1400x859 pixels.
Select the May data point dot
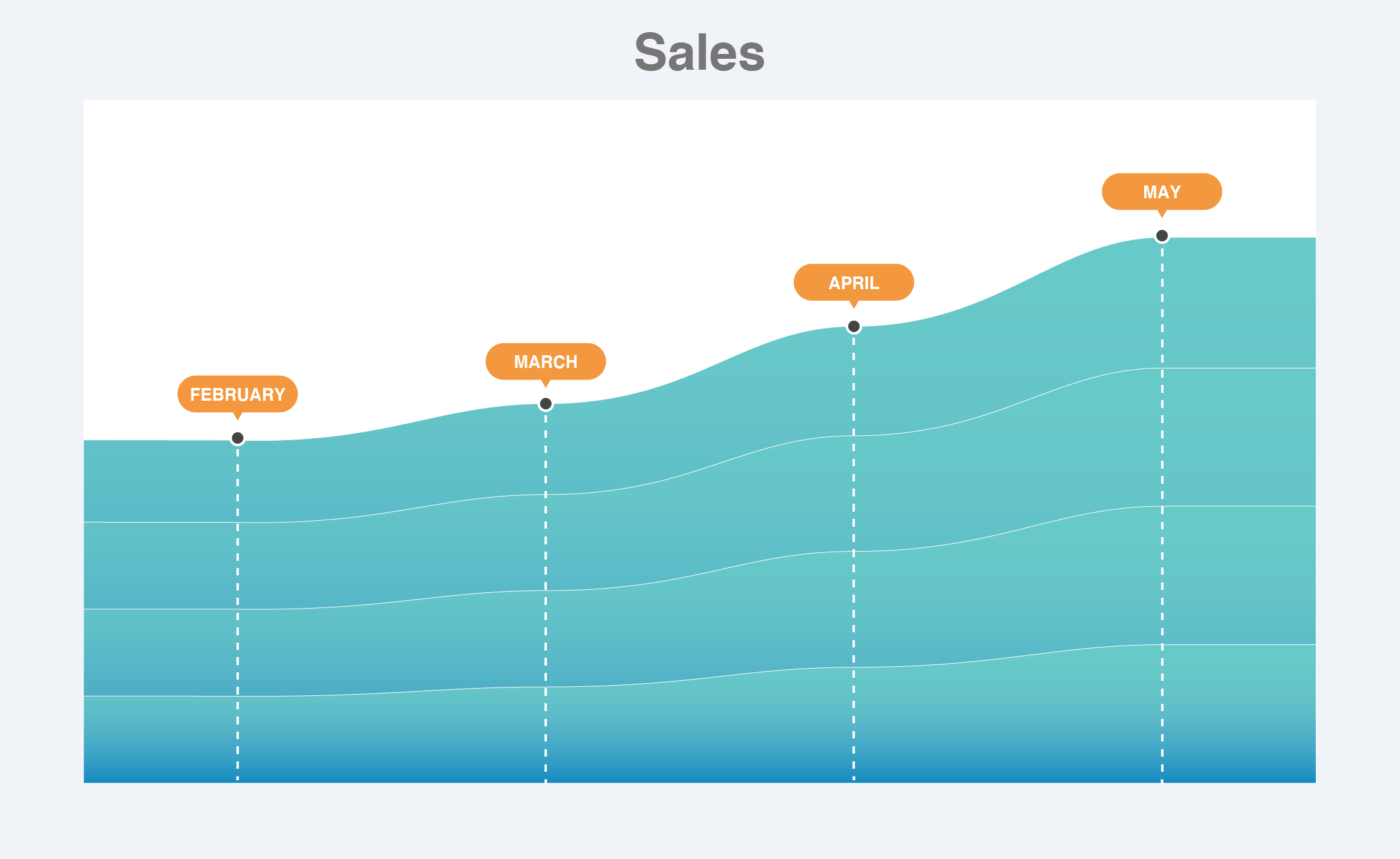click(1162, 236)
